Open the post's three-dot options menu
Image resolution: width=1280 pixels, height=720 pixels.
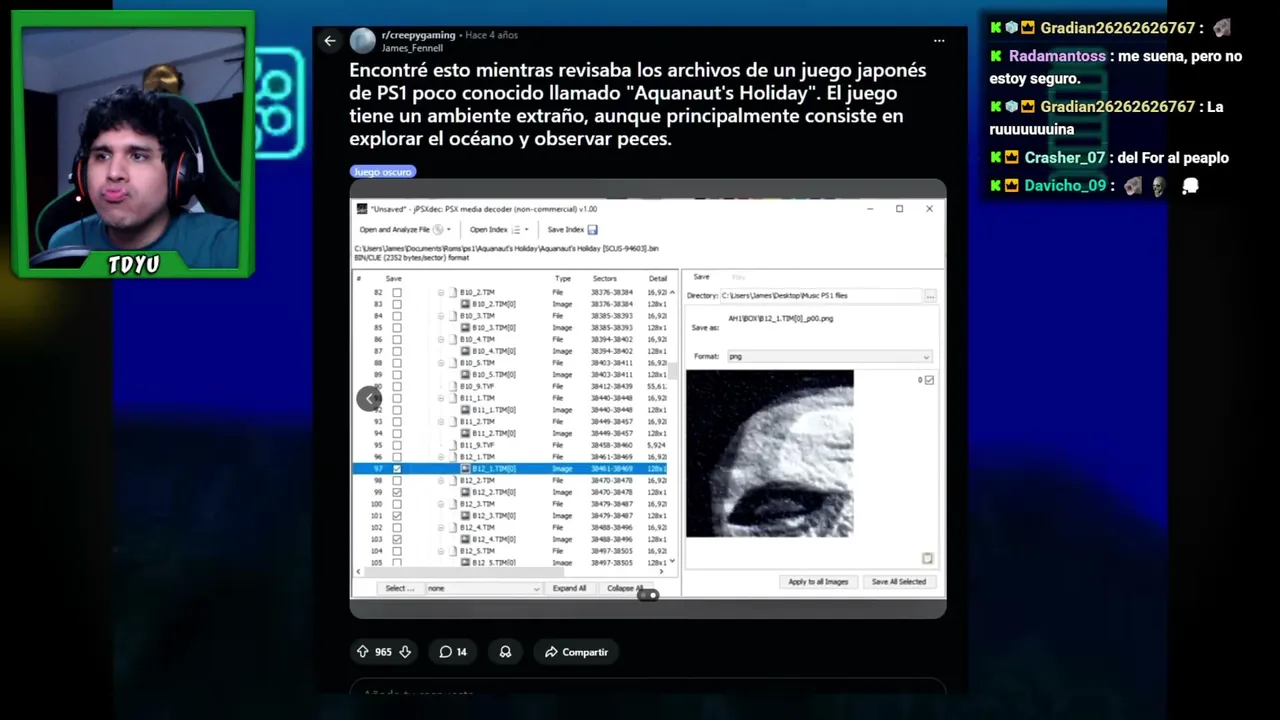(x=939, y=41)
